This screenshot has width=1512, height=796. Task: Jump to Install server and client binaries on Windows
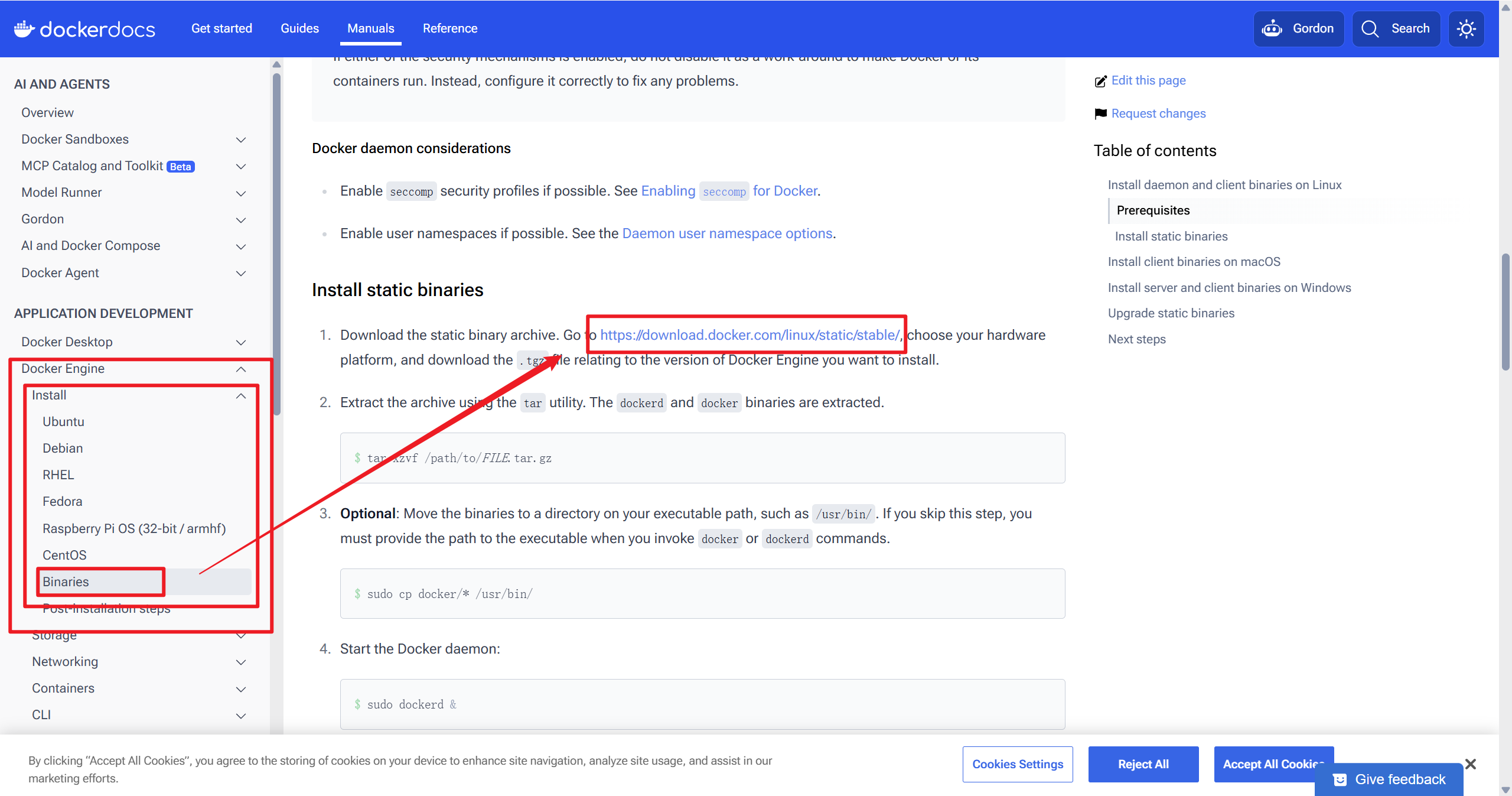pyautogui.click(x=1229, y=288)
